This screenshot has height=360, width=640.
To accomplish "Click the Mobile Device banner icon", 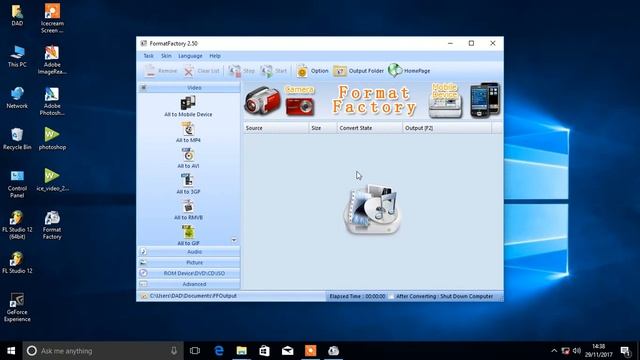I will pyautogui.click(x=445, y=100).
